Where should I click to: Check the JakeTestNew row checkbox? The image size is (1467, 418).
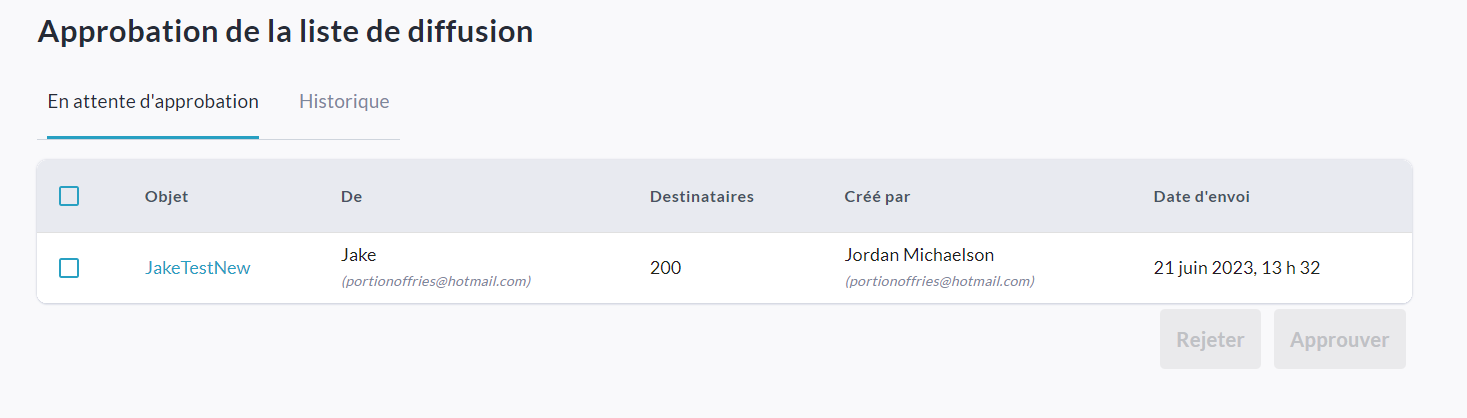(x=69, y=268)
